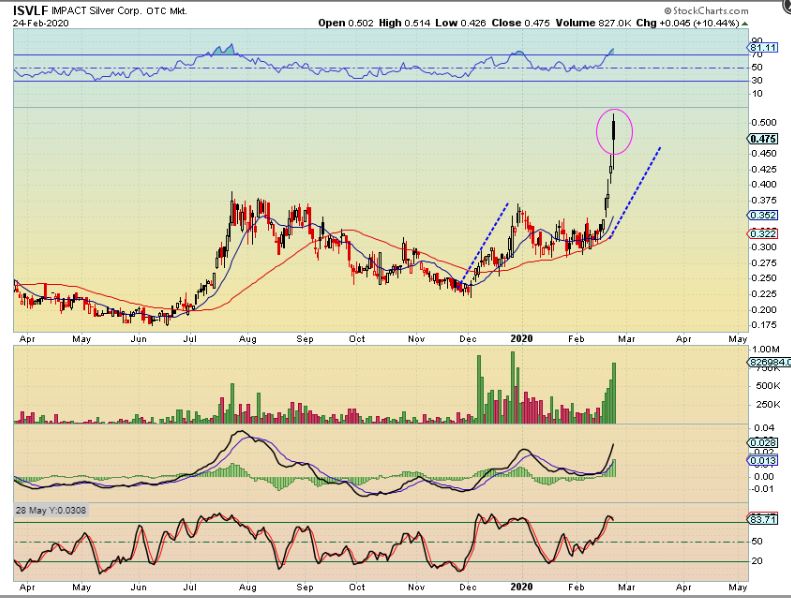The width and height of the screenshot is (791, 598).
Task: Click the RSI axis 10 level label
Action: 757,94
